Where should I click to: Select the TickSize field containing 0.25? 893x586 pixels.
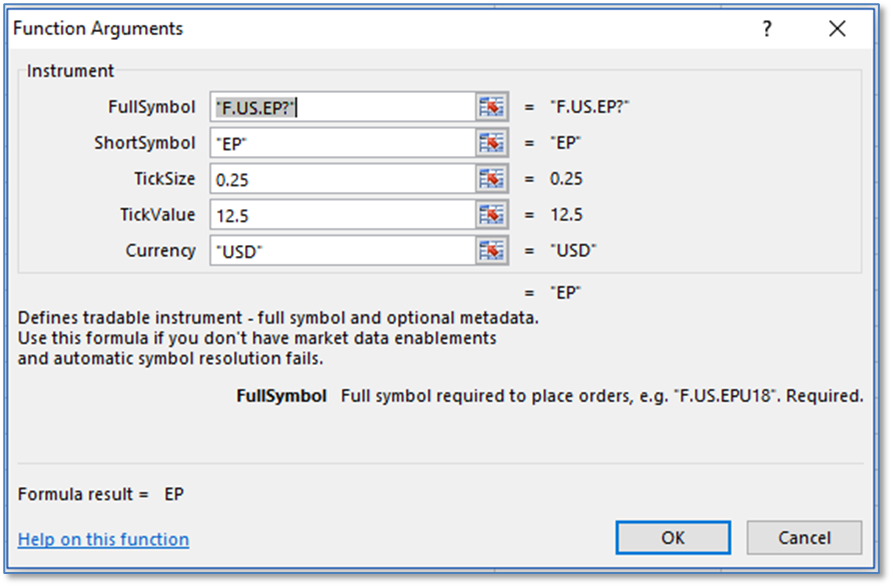tap(342, 179)
